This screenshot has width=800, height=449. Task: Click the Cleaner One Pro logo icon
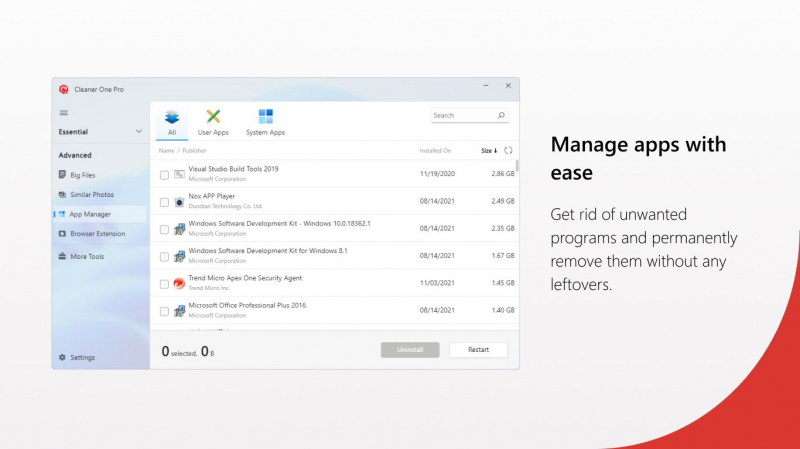click(64, 89)
